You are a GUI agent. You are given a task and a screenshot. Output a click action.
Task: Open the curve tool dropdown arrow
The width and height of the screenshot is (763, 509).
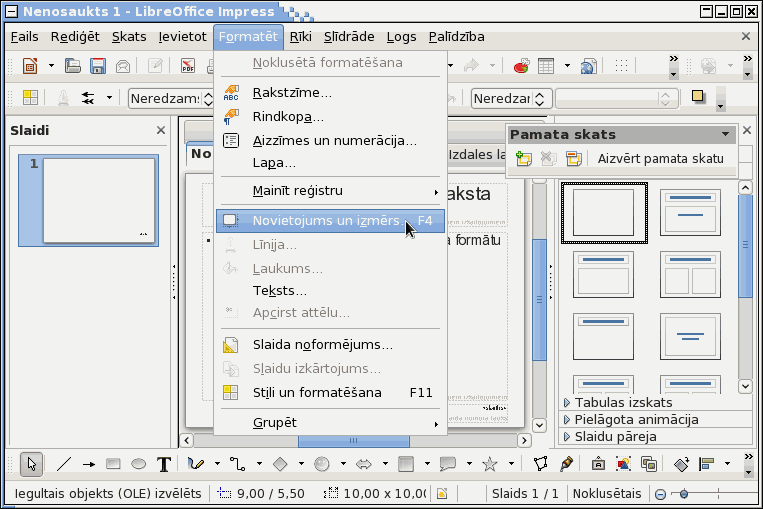(217, 464)
